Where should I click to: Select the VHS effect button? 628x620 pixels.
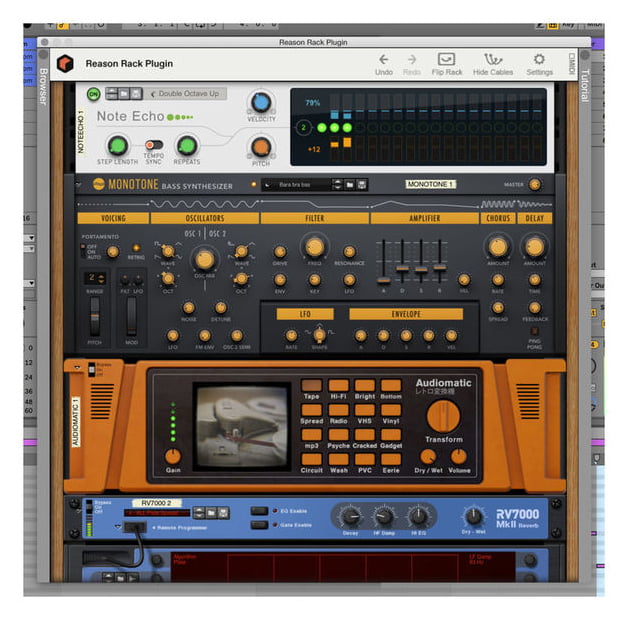coord(364,410)
